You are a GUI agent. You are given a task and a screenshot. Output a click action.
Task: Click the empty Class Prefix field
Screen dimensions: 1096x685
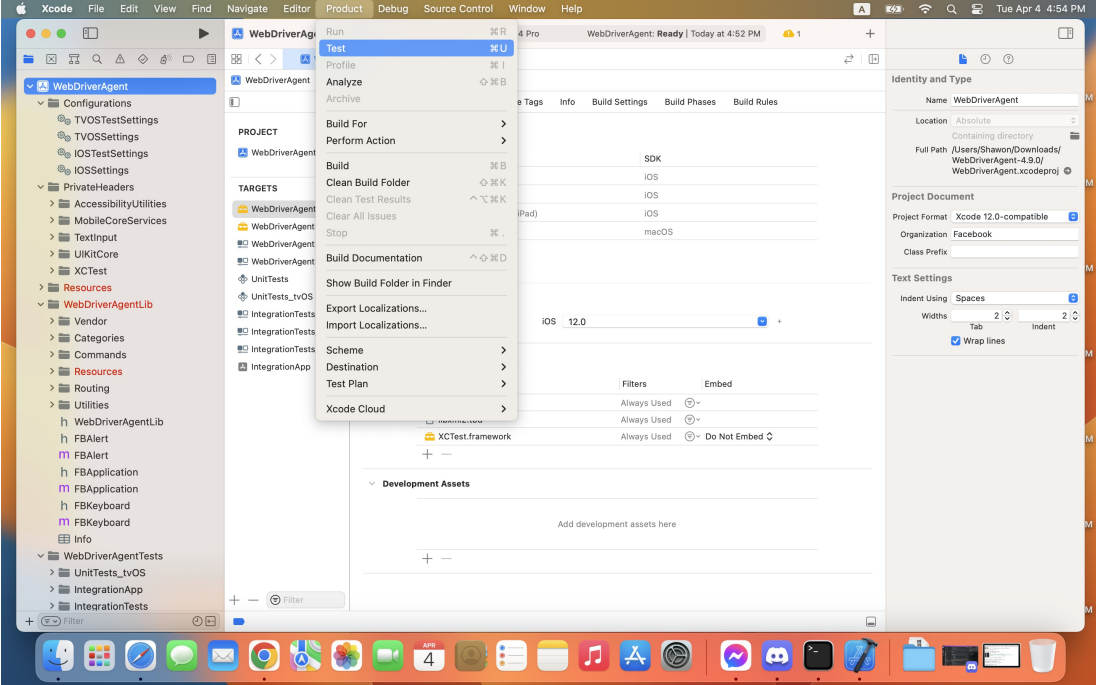(x=1015, y=252)
